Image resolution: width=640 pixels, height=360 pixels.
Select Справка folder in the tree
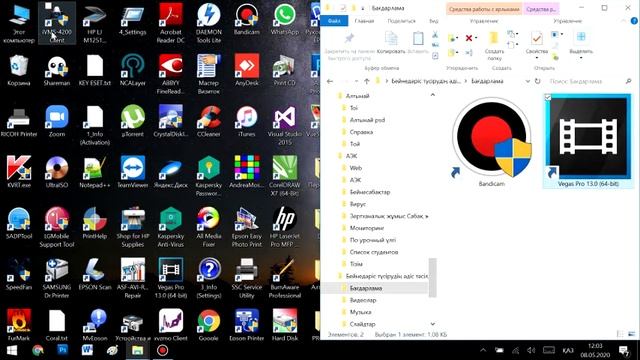361,132
